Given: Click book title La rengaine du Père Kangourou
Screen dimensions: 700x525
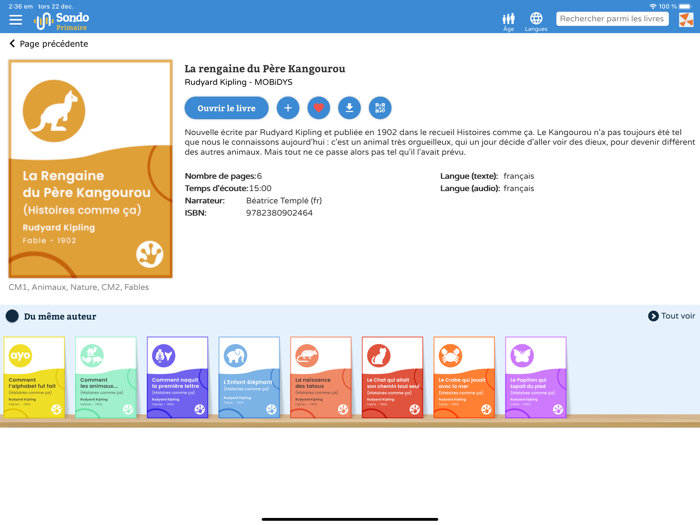Looking at the screenshot, I should point(265,69).
